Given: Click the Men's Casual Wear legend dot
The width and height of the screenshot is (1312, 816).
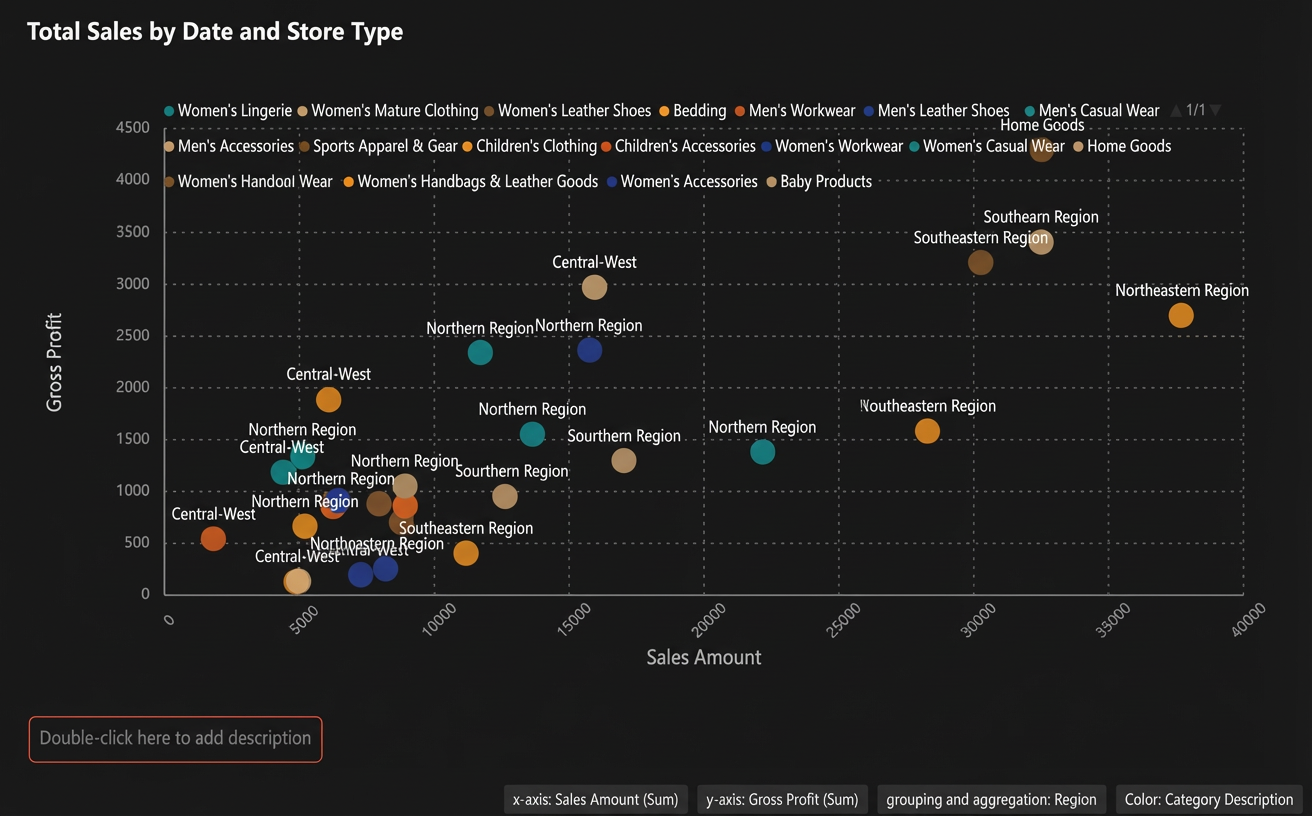Looking at the screenshot, I should (1030, 111).
